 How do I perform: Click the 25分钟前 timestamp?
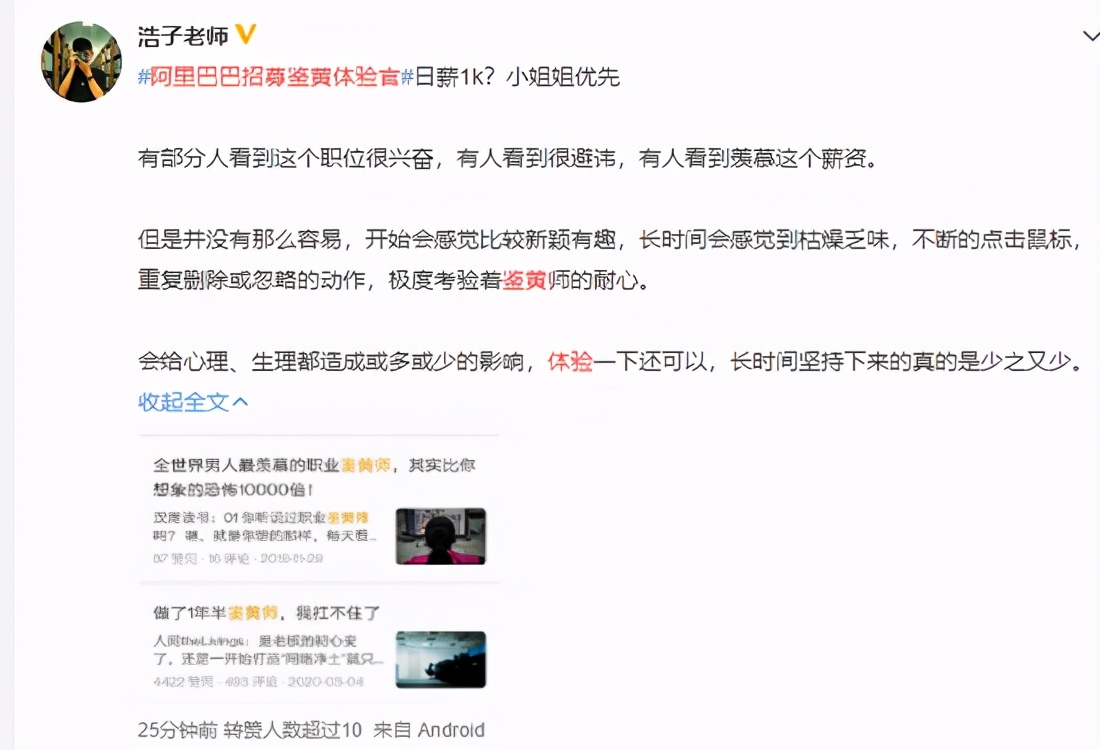[177, 730]
